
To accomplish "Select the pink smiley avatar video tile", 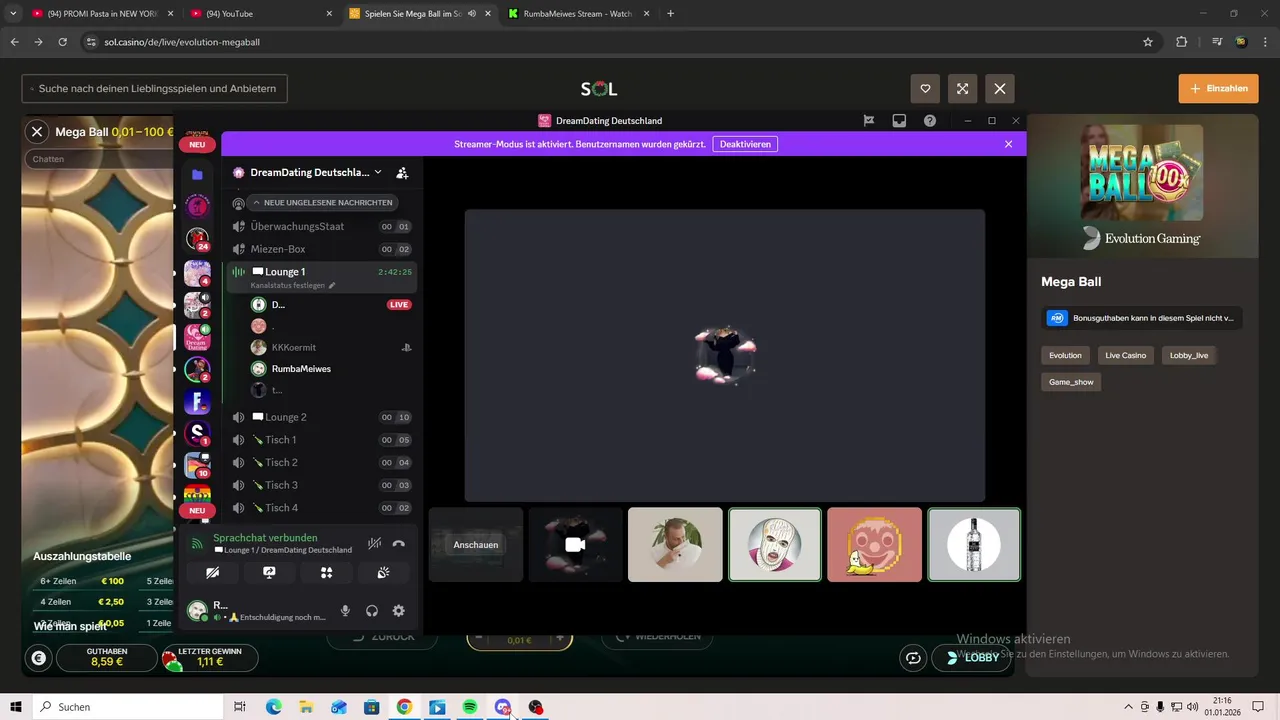I will click(x=874, y=545).
